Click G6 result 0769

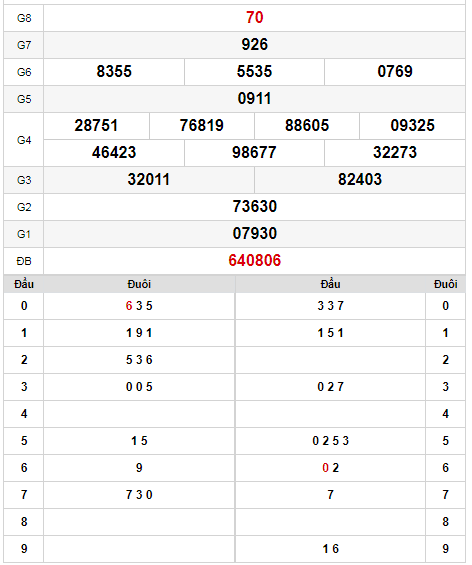click(x=395, y=71)
